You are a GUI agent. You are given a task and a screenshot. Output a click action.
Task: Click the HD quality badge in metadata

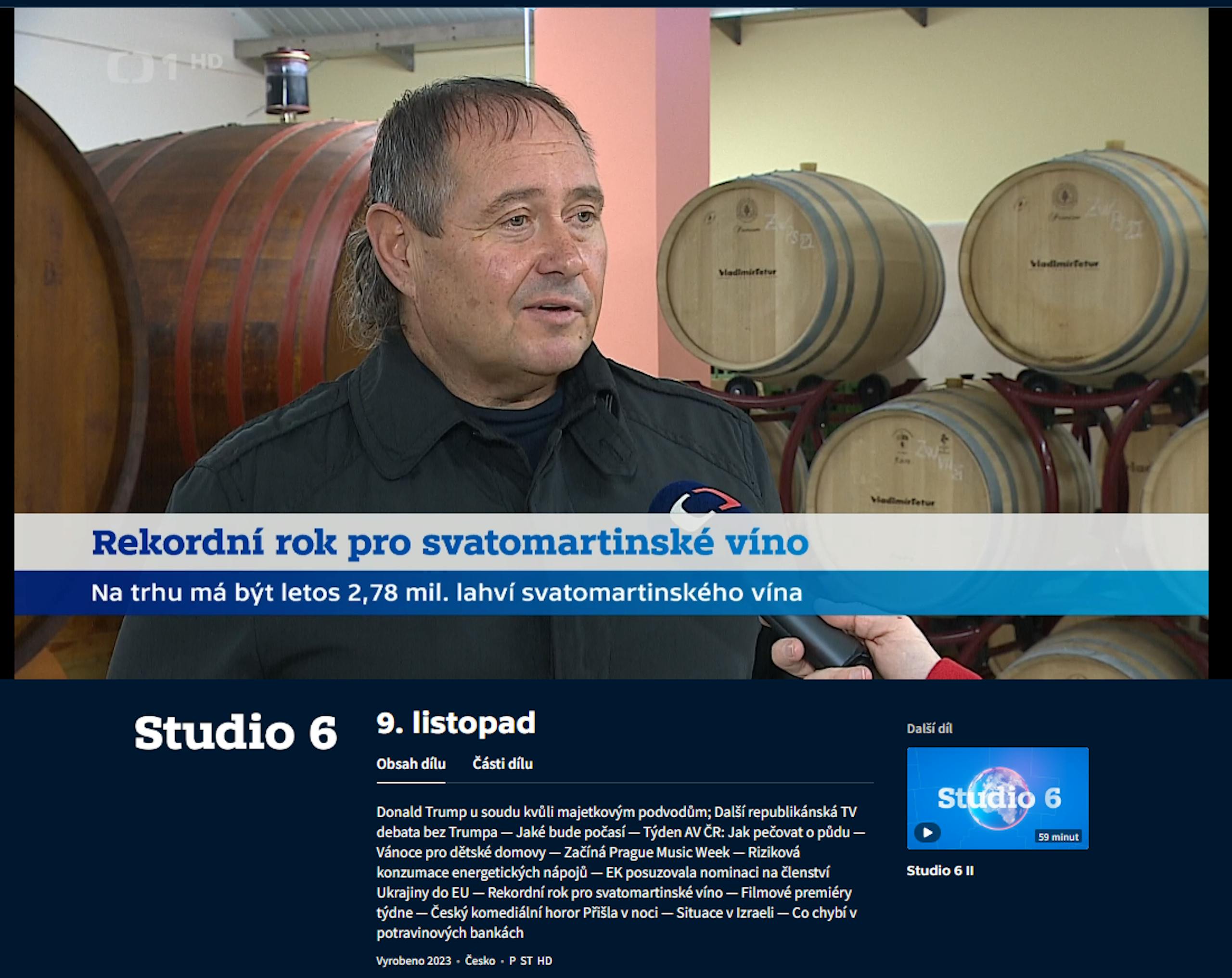[x=545, y=961]
